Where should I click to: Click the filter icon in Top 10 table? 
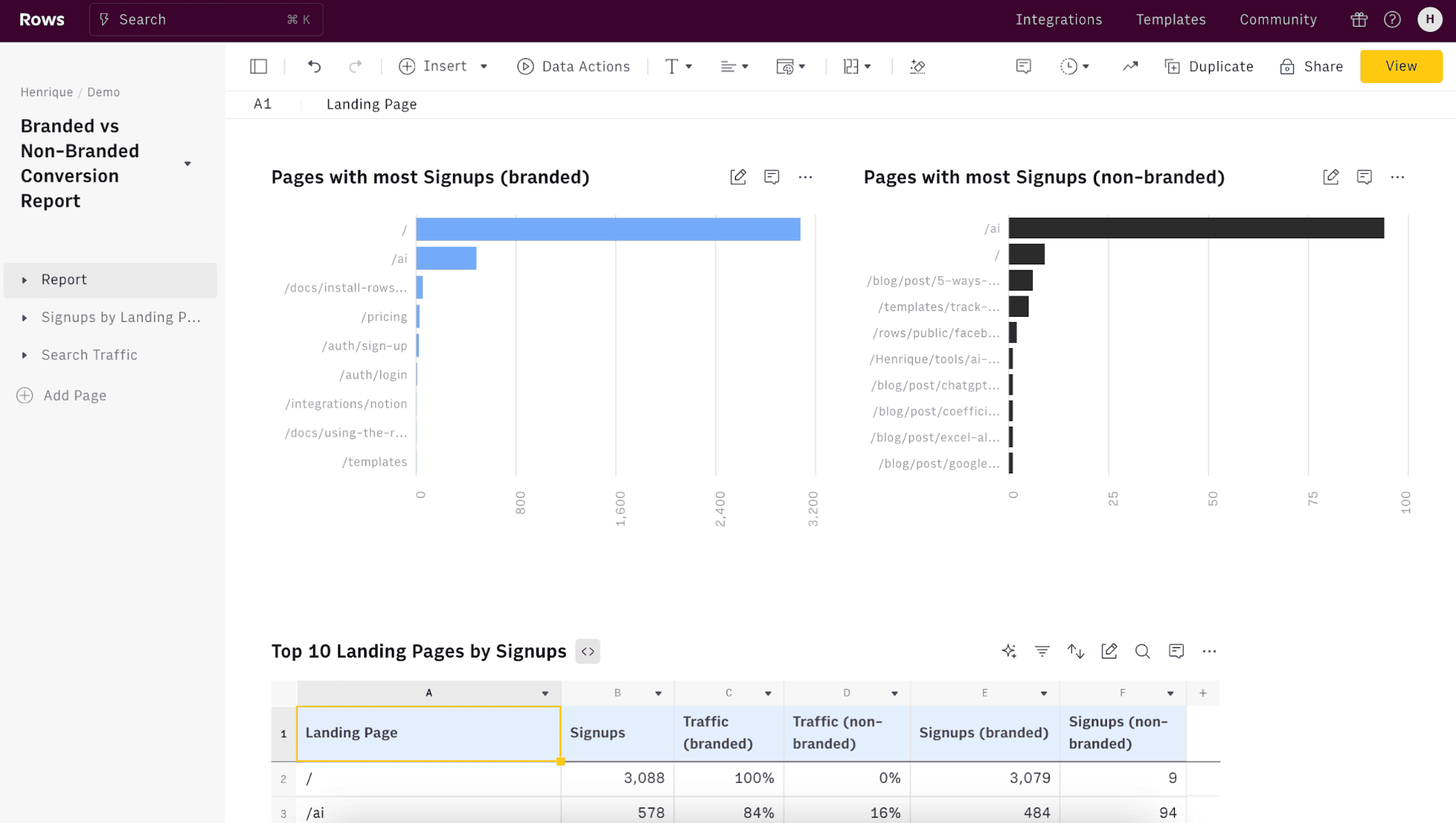pyautogui.click(x=1041, y=651)
